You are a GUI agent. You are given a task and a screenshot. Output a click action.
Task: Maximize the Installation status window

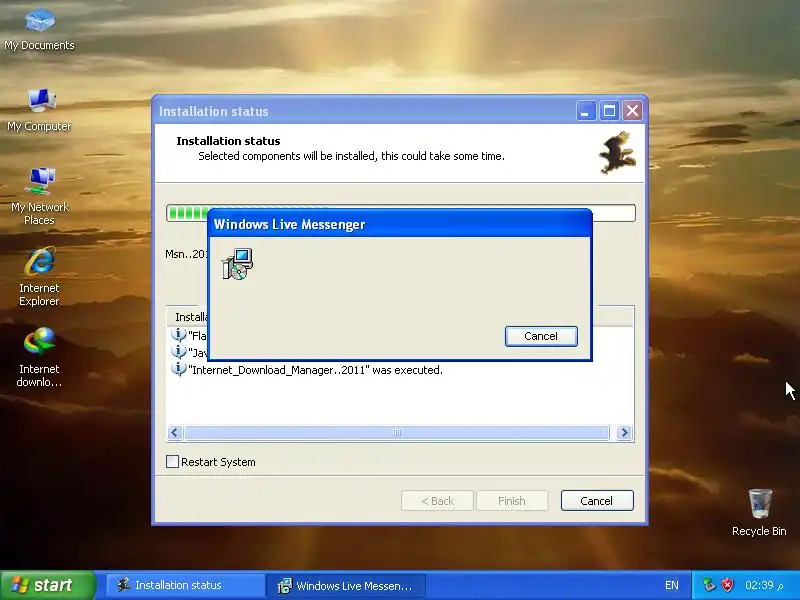[x=609, y=111]
